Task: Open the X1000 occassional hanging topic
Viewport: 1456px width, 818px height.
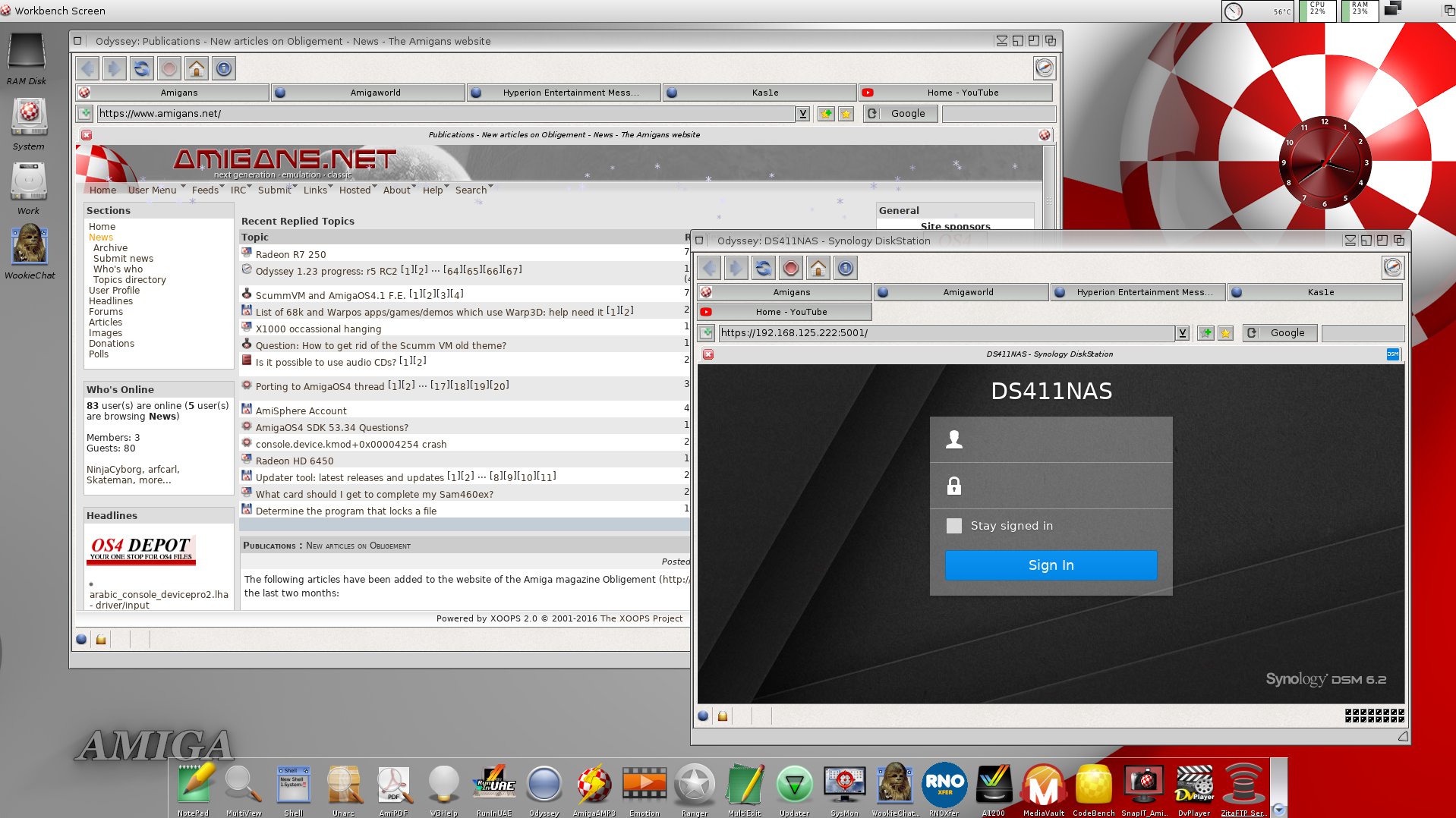Action: pos(318,329)
